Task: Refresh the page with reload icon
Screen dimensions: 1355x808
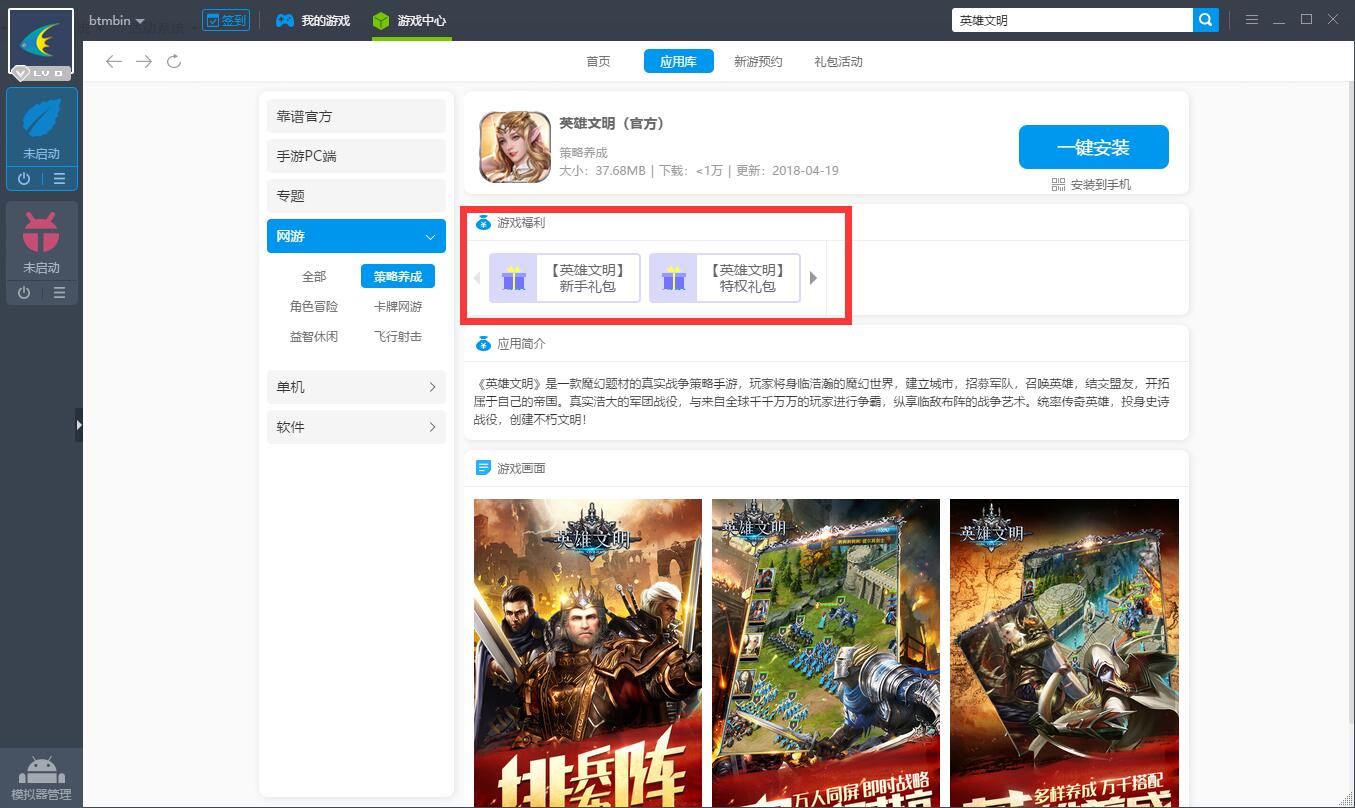Action: point(174,62)
